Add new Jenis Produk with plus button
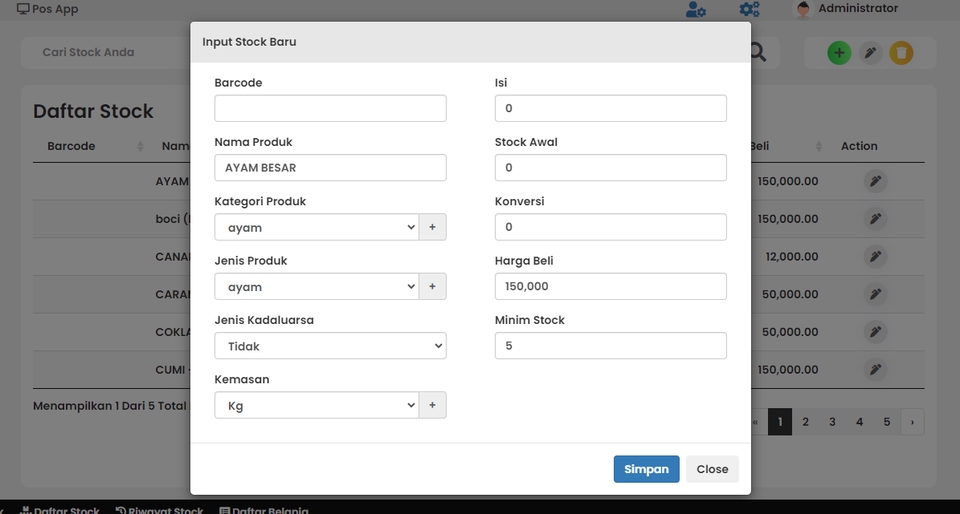This screenshot has width=960, height=514. click(432, 286)
